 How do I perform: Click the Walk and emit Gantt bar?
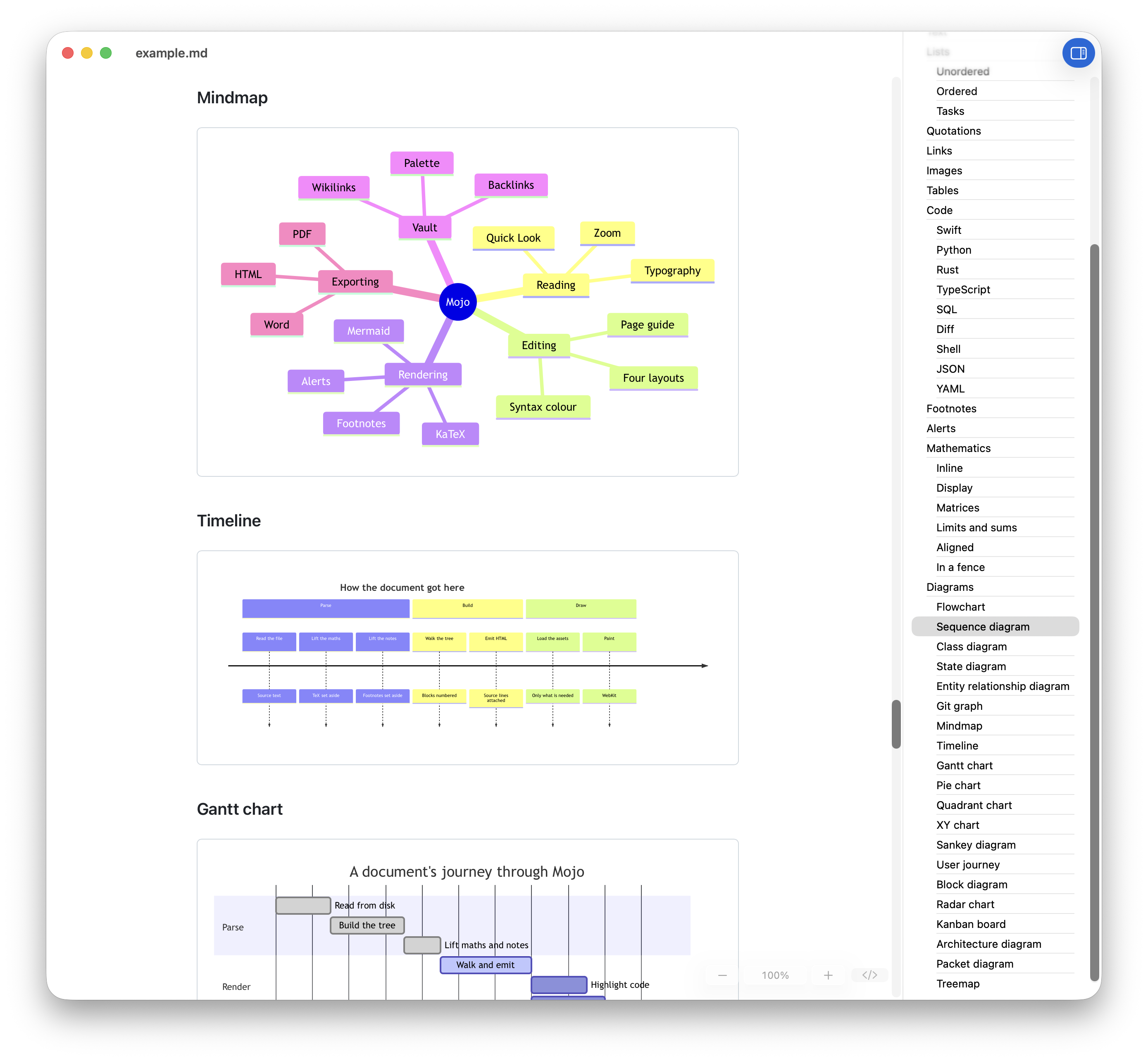[x=485, y=965]
